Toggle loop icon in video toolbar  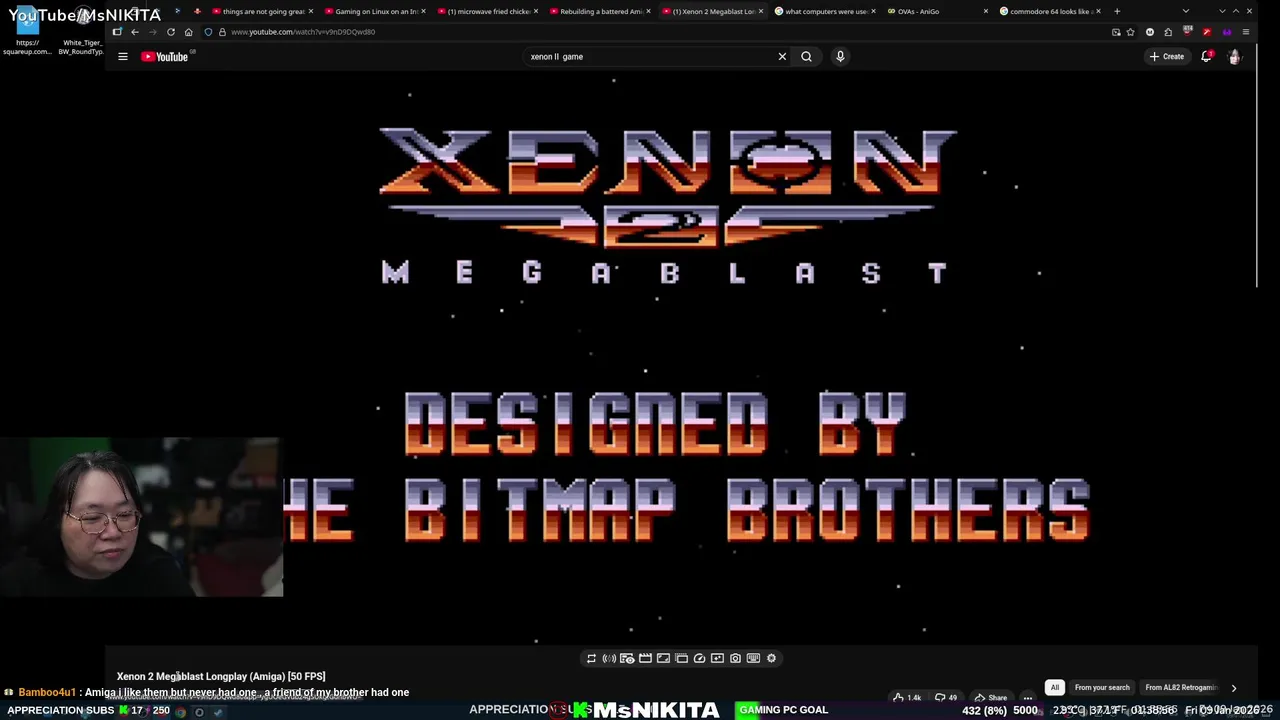point(591,658)
